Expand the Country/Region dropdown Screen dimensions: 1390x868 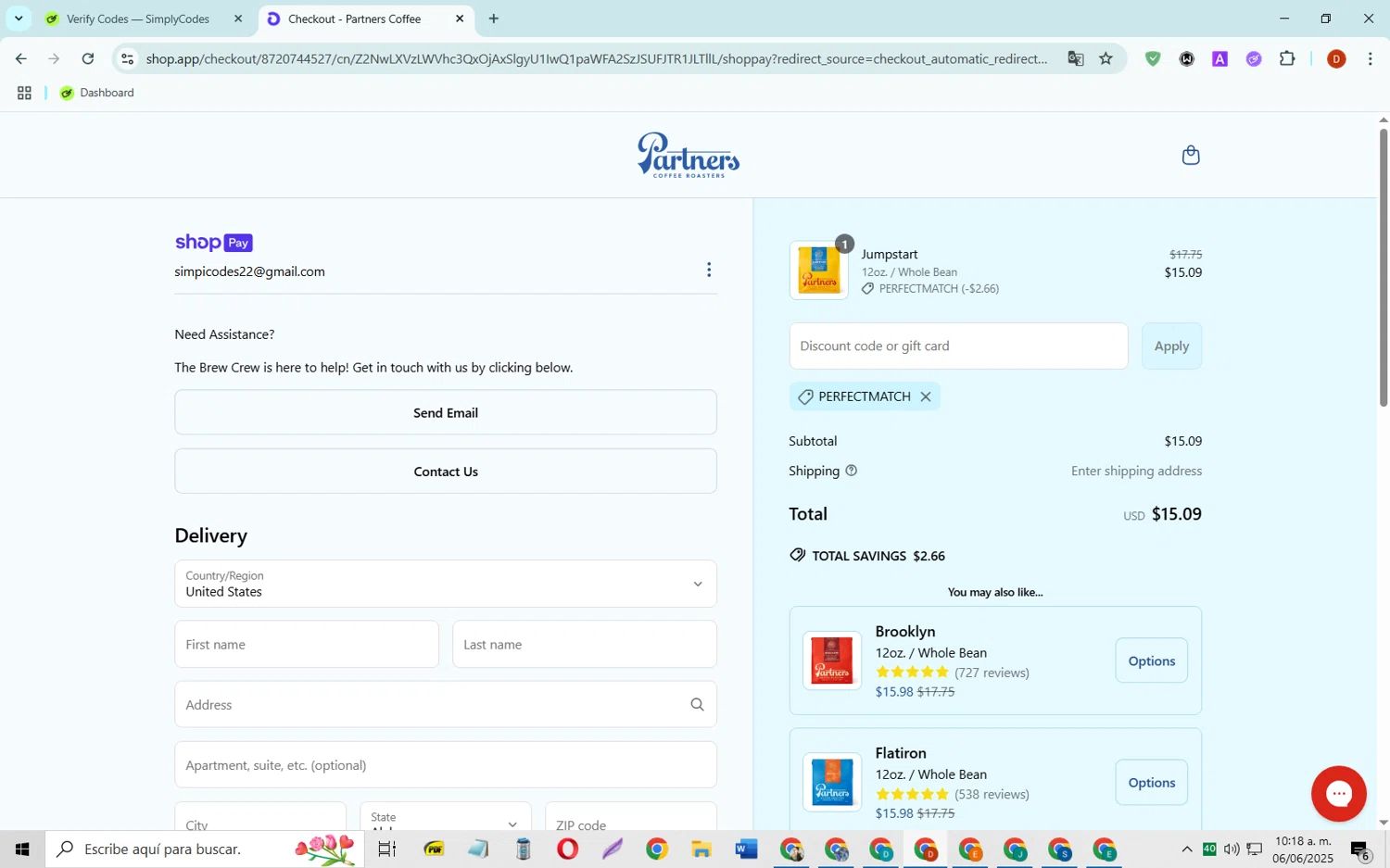[x=446, y=584]
